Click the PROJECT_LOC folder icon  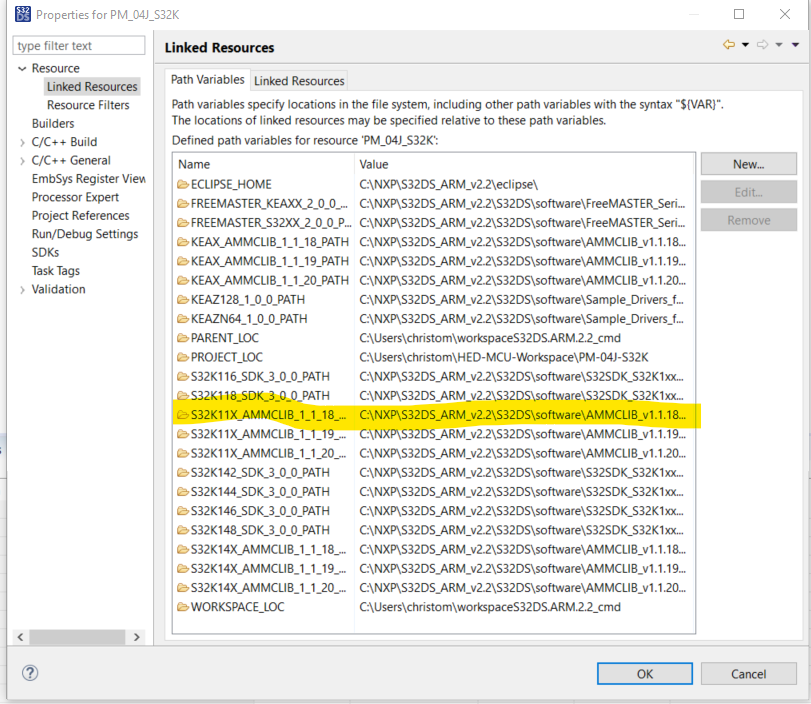(x=183, y=357)
